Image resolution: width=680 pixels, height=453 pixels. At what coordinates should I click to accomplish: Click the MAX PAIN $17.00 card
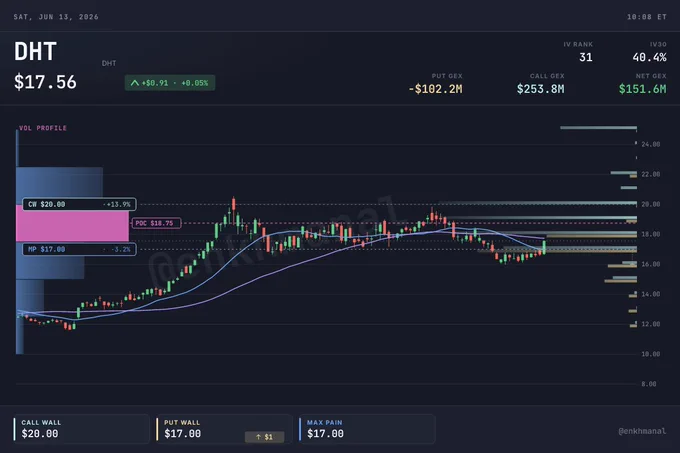(x=367, y=428)
